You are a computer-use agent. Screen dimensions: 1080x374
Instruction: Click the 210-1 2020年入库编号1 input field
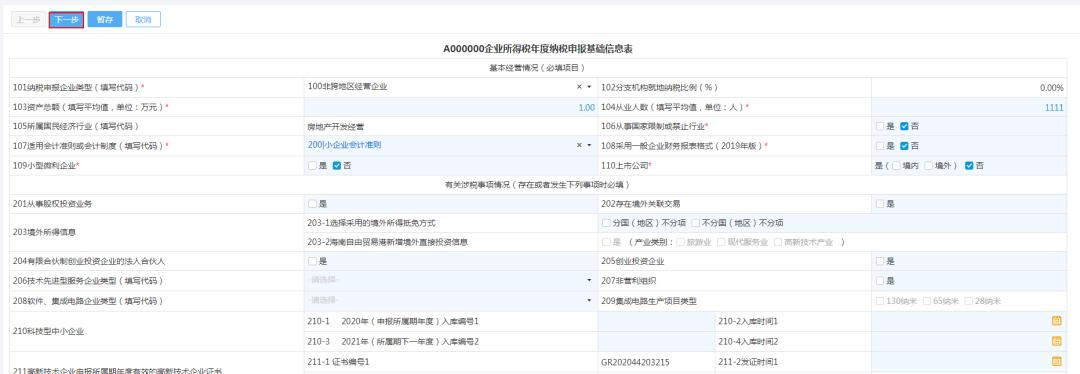point(656,321)
